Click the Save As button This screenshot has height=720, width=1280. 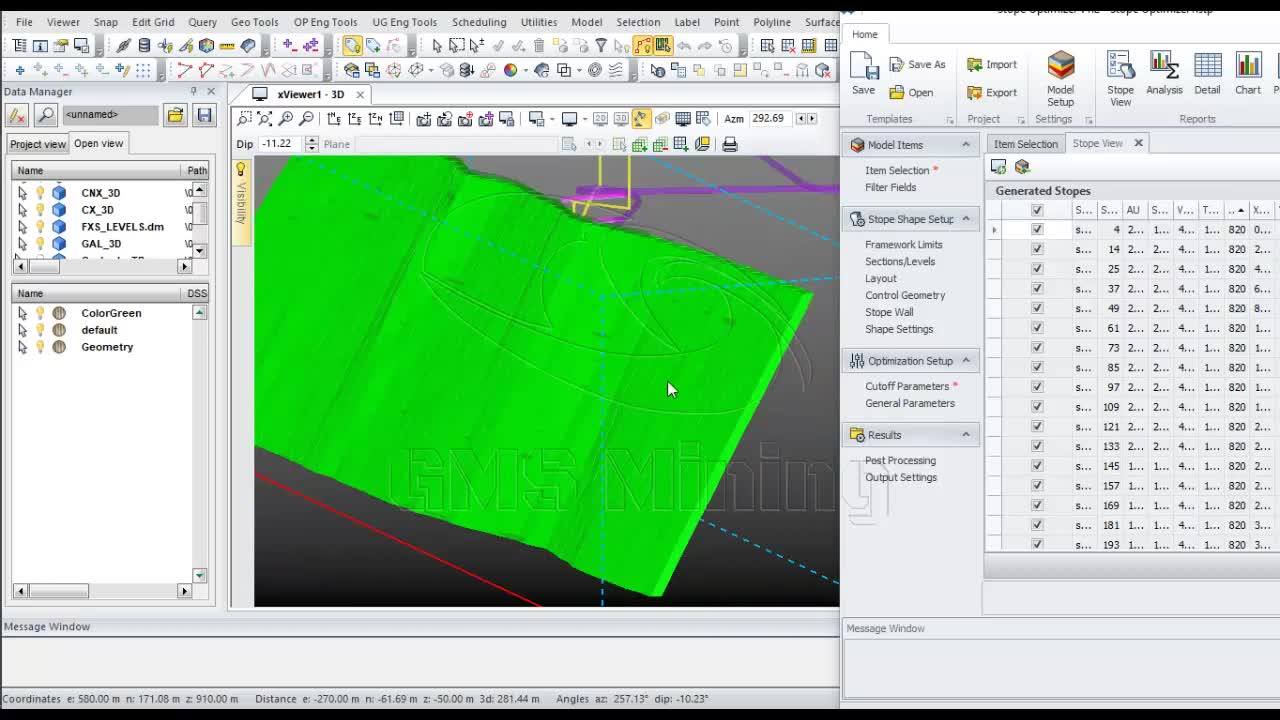[917, 64]
